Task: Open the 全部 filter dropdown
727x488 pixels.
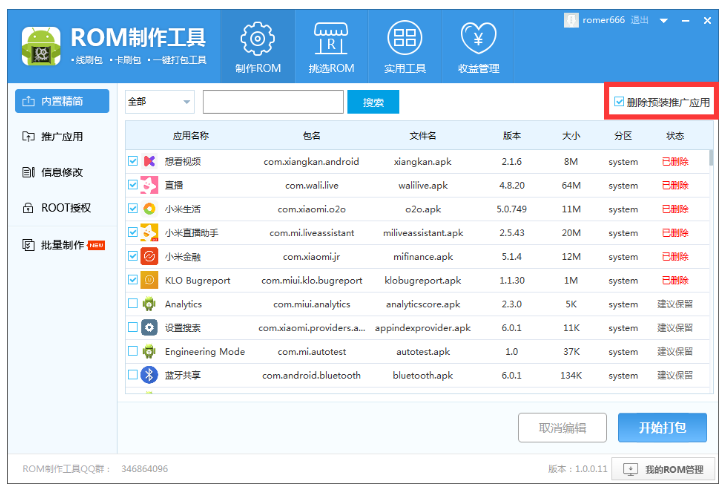Action: [x=160, y=102]
